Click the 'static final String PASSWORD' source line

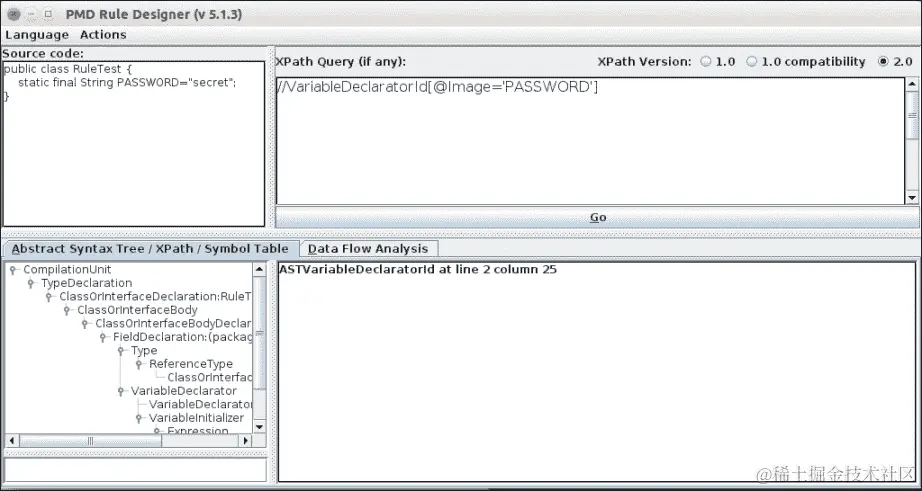tap(127, 83)
